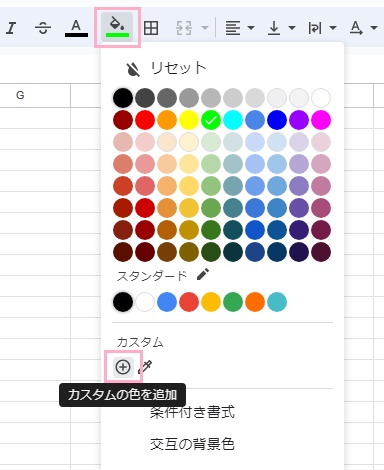
Task: Pick darkest green swatch in bottom row
Action: click(211, 252)
